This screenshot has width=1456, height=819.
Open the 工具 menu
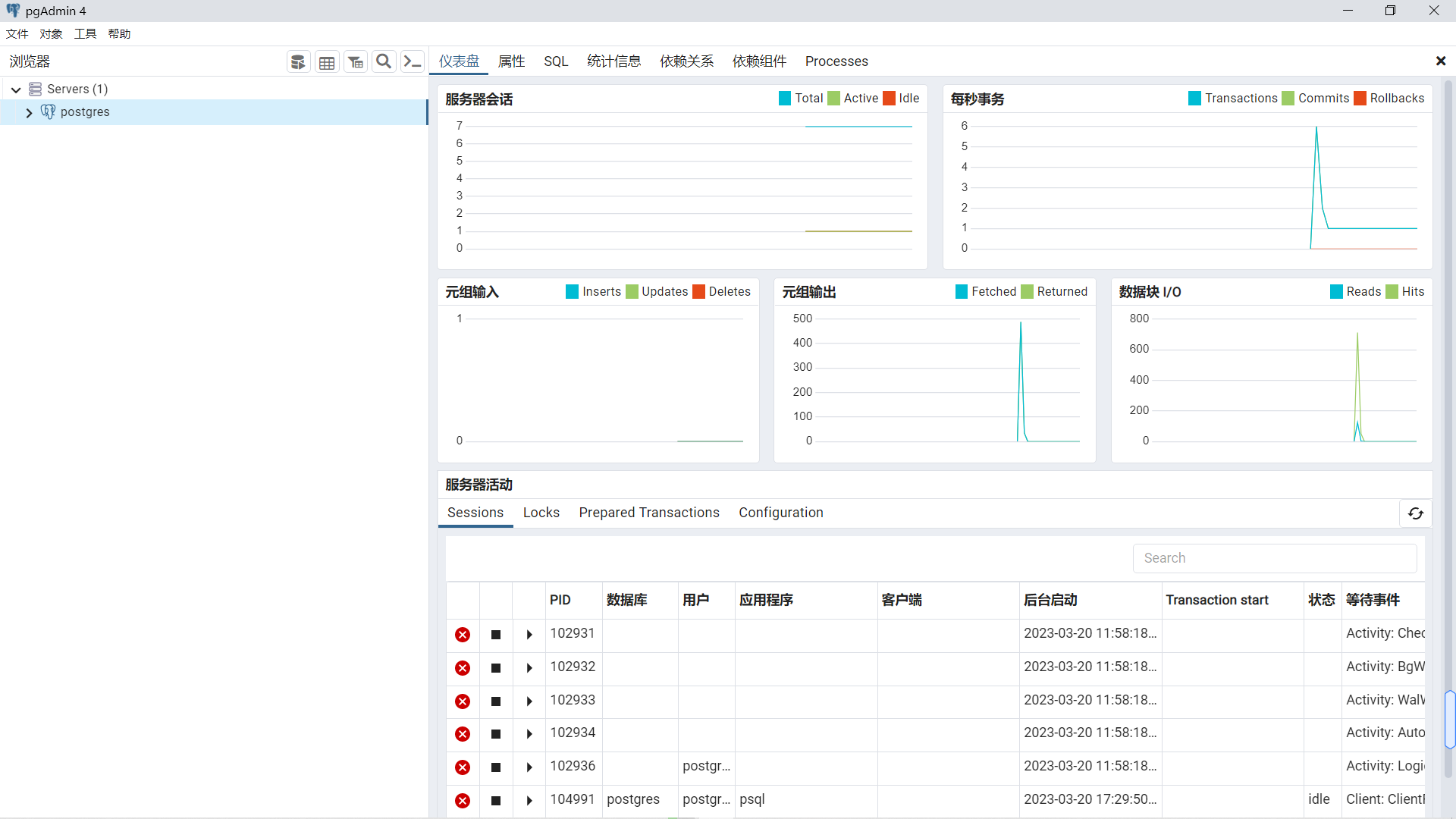pyautogui.click(x=84, y=33)
